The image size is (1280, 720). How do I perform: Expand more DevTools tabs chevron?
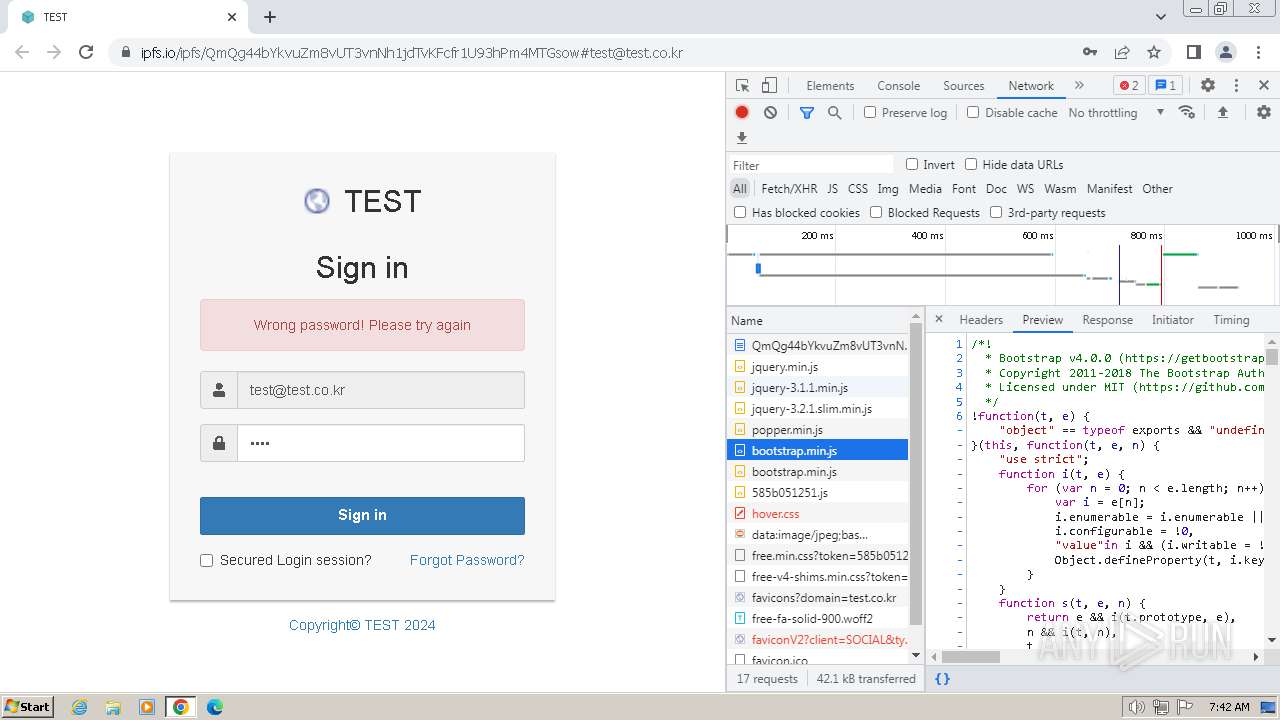(x=1079, y=86)
